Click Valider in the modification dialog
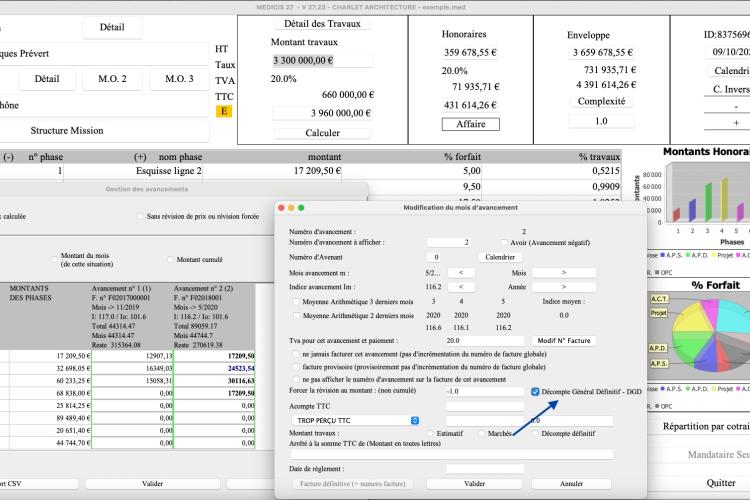This screenshot has height=500, width=750. coord(474,484)
